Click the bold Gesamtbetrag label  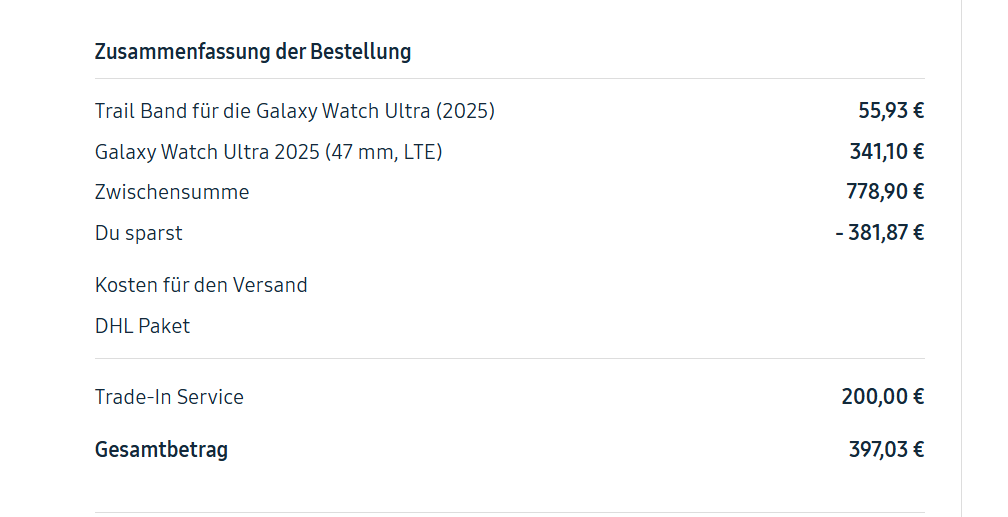161,450
